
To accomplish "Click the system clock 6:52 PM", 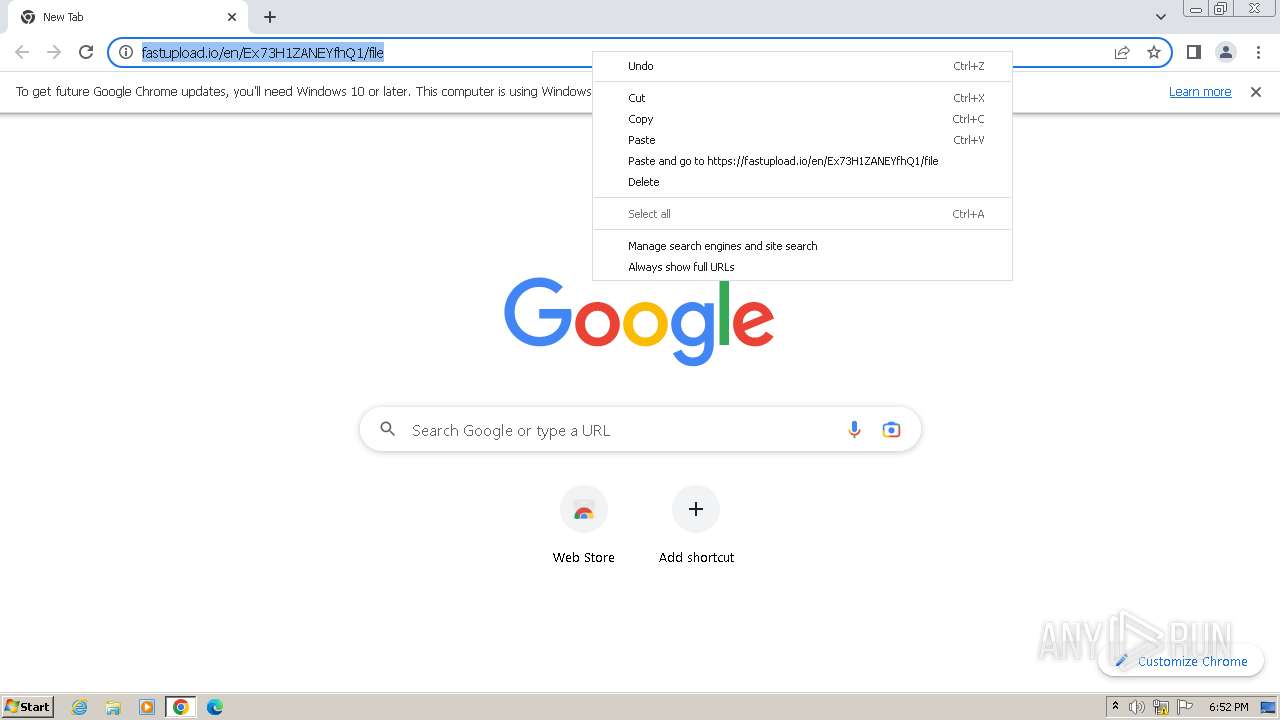I will [1228, 707].
